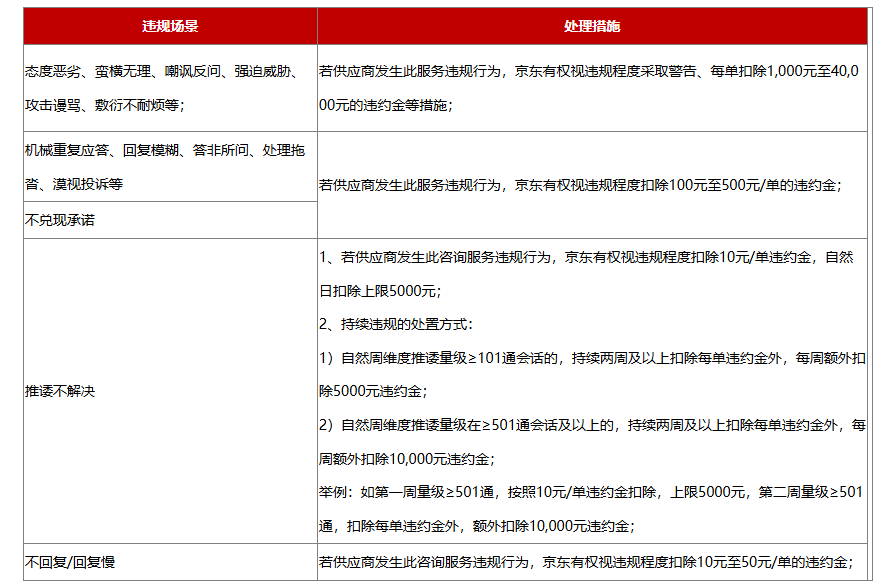896x586 pixels.
Task: Click the 沓、漠视投诉等 text line
Action: 75,184
